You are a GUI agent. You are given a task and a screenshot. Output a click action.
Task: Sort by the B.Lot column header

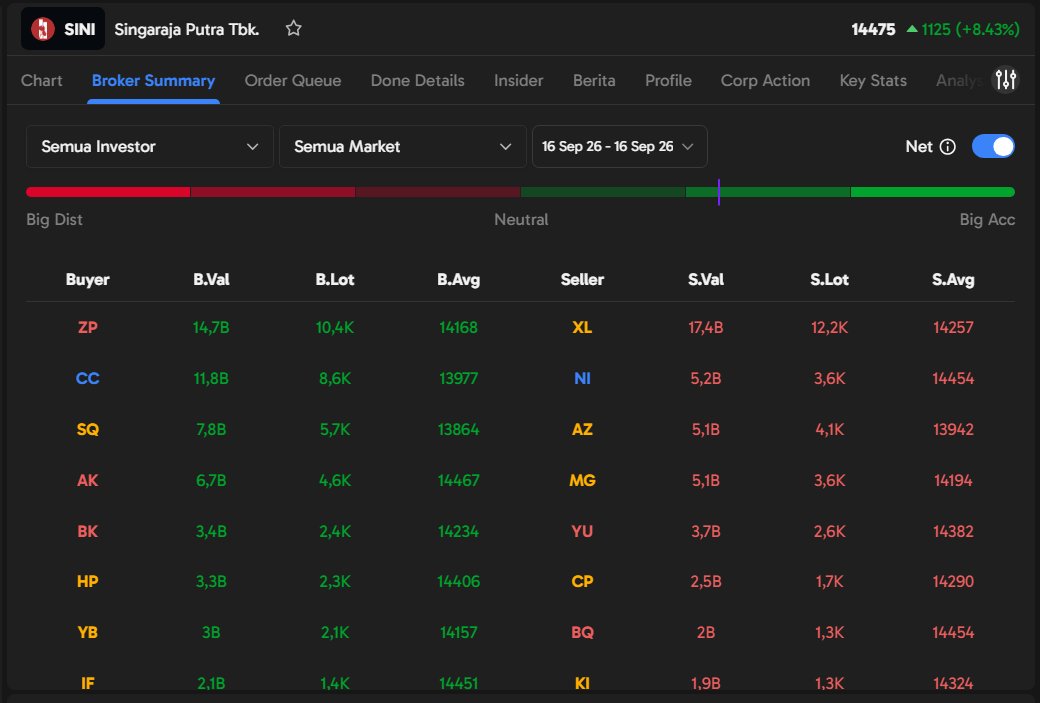(335, 279)
